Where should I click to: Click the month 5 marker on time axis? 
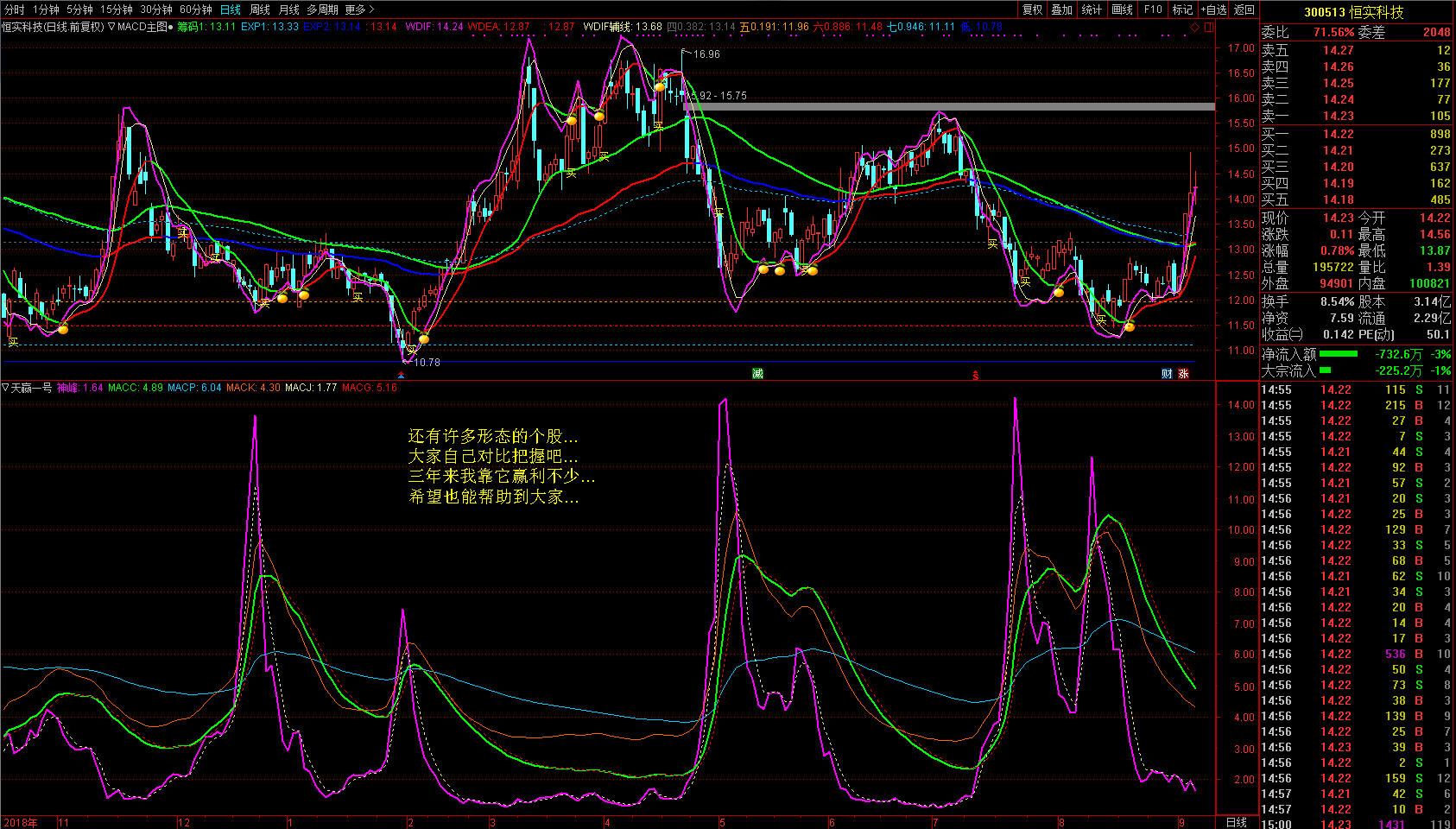pos(722,822)
